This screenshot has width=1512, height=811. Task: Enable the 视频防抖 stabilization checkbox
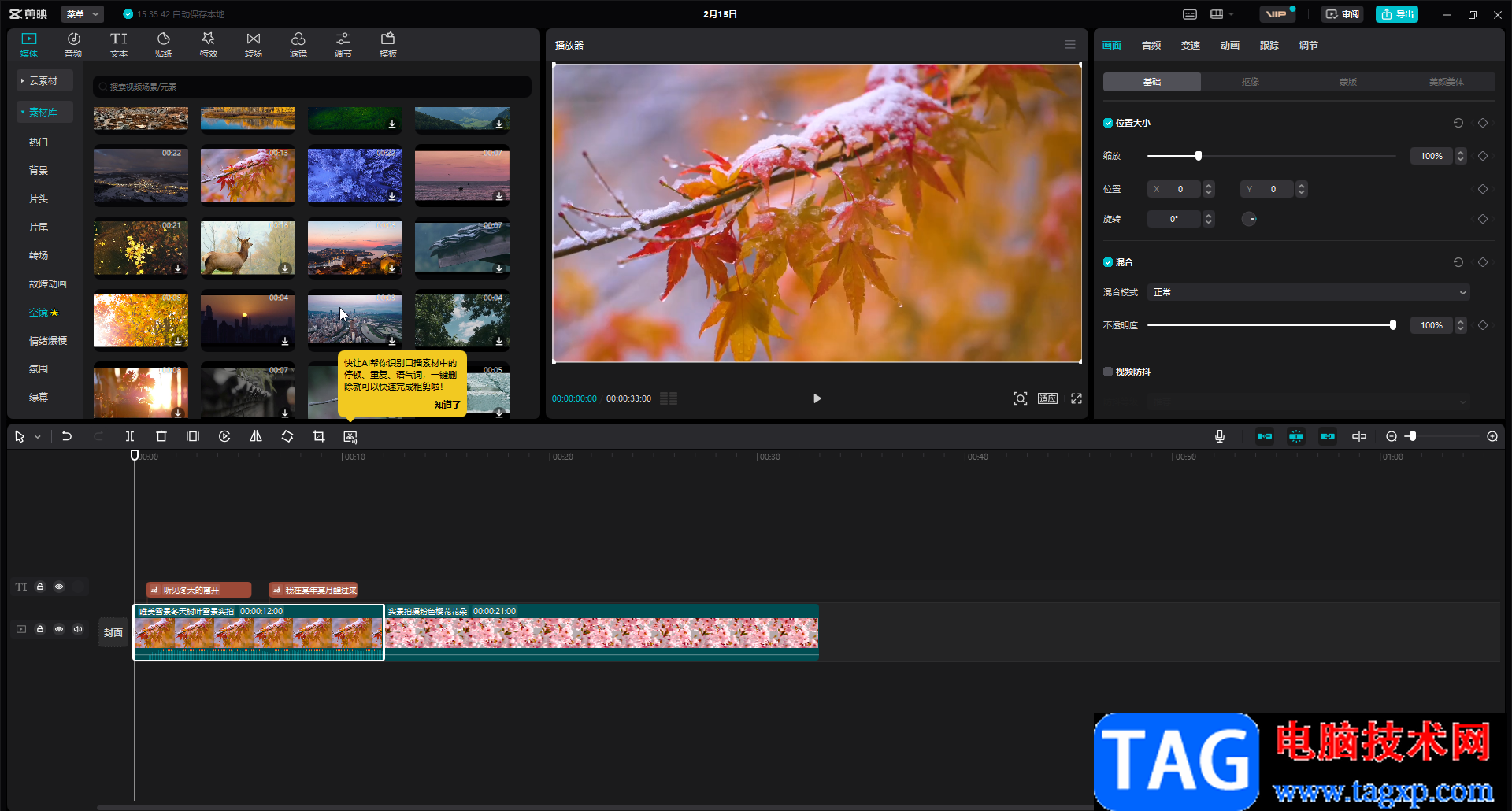(x=1108, y=372)
